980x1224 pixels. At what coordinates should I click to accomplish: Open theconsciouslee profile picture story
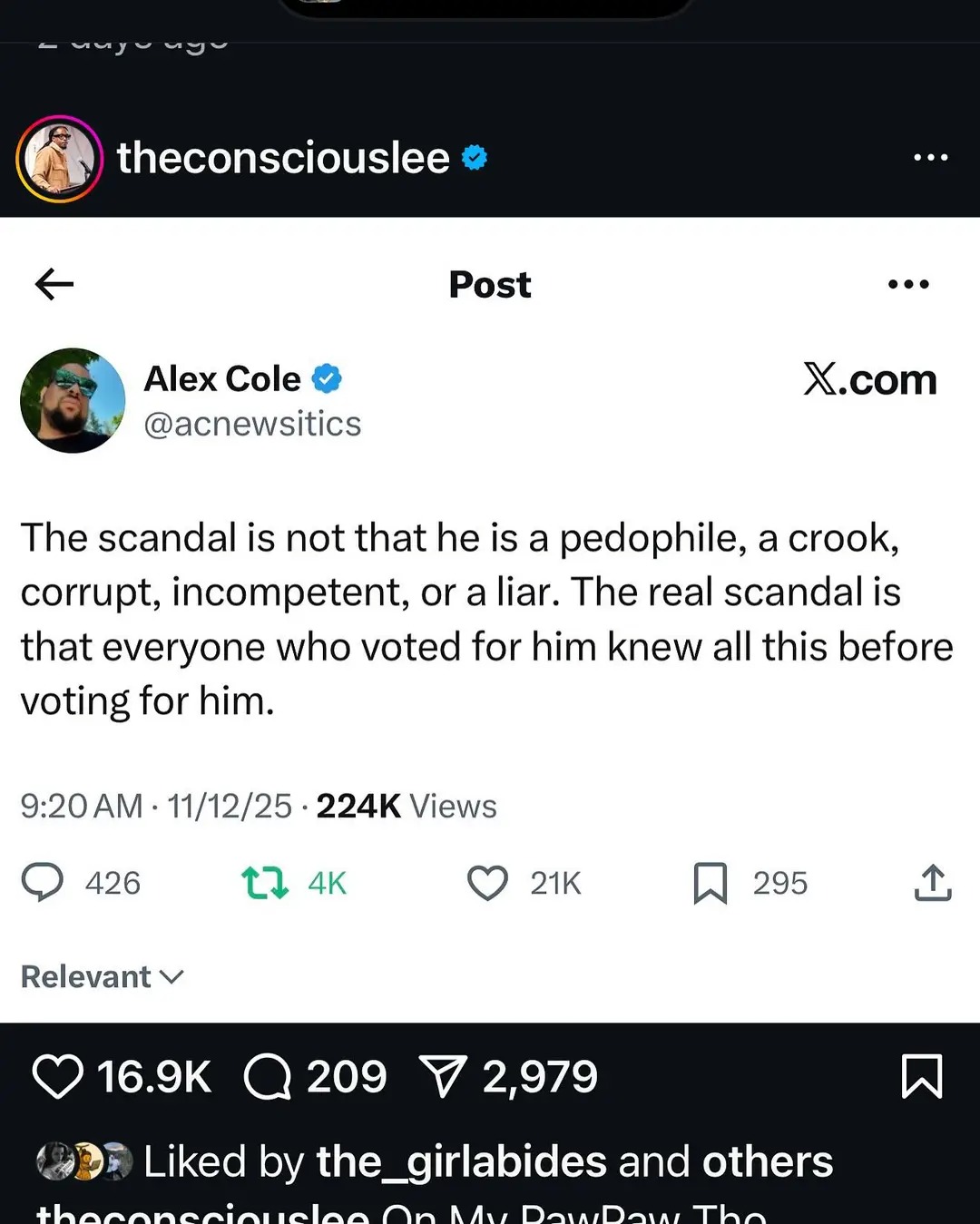59,159
